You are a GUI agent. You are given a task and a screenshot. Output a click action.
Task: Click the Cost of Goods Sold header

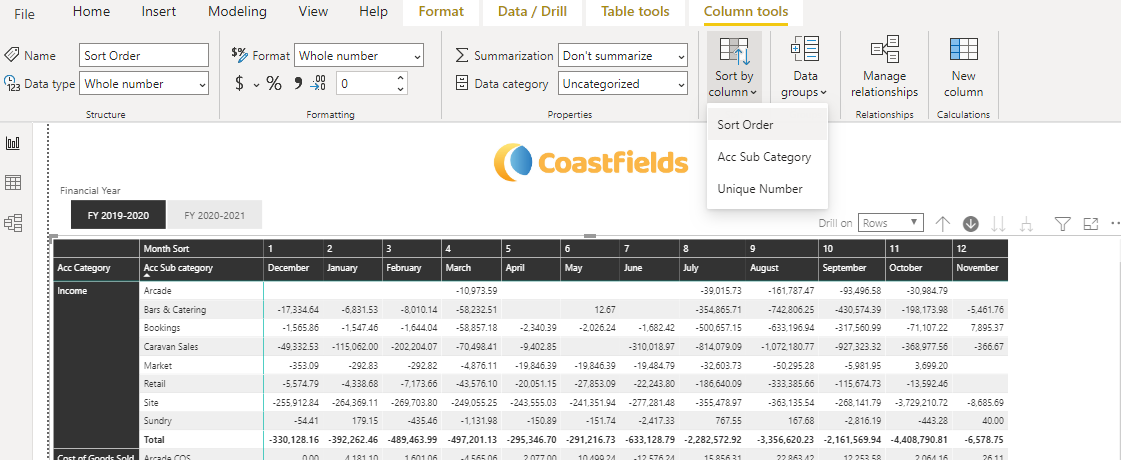pos(95,456)
